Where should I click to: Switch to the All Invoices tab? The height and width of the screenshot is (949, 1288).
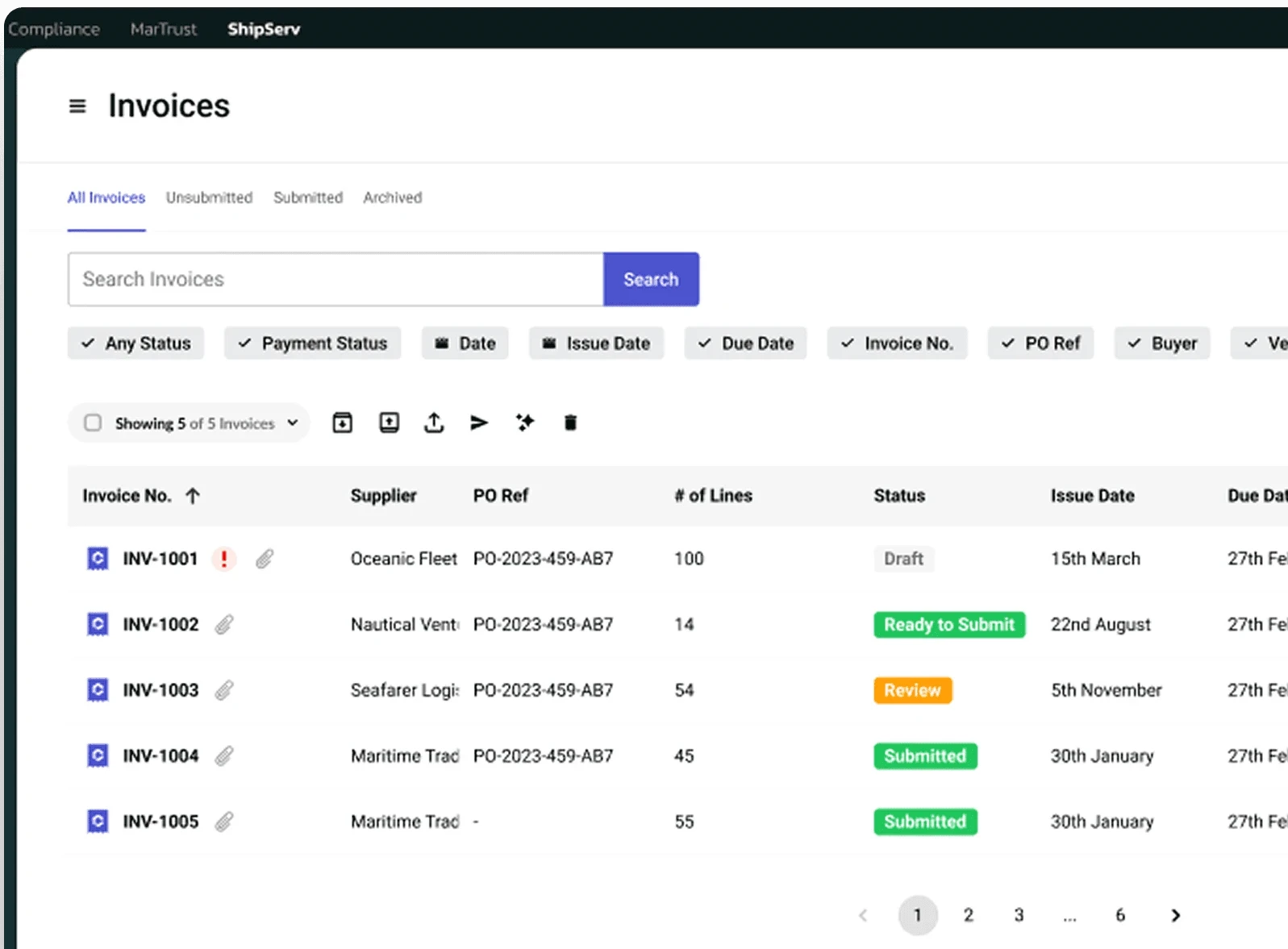[106, 198]
